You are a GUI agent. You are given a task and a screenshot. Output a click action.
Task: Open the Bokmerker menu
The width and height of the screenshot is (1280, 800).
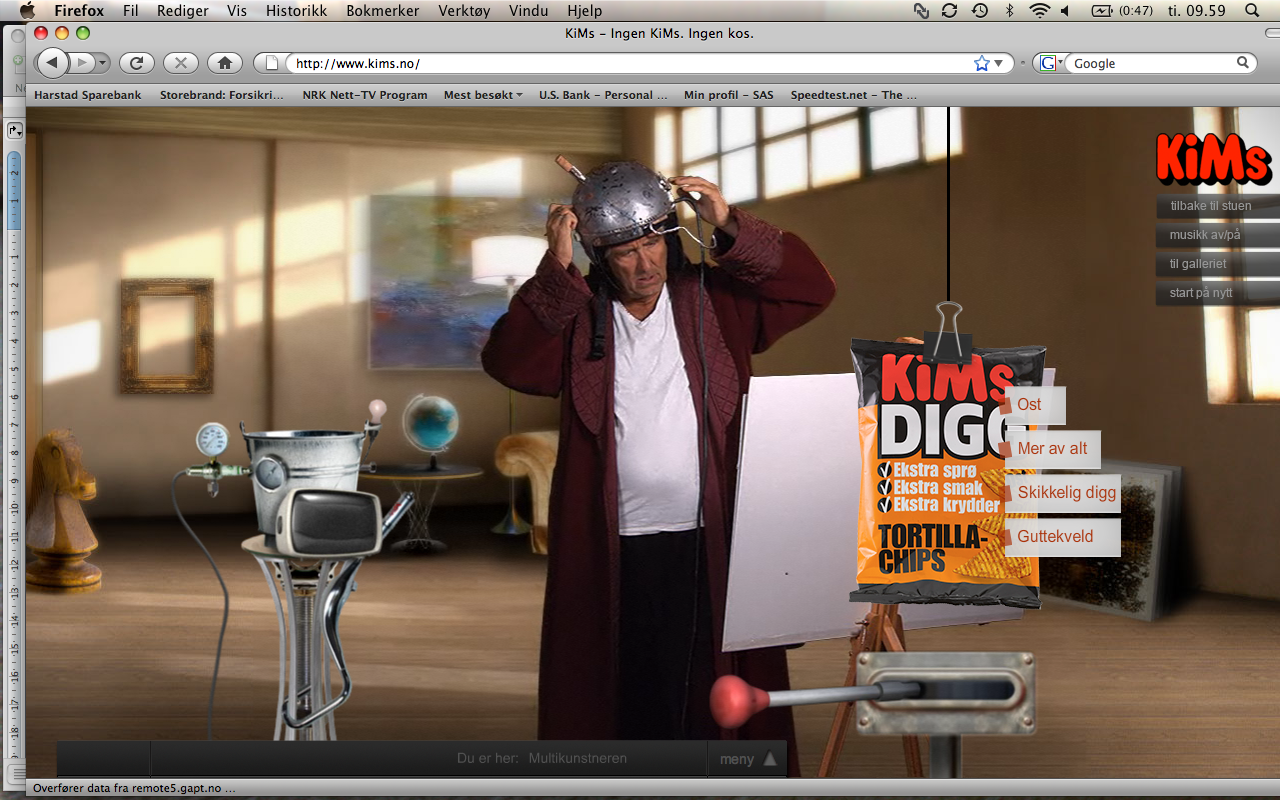[383, 11]
